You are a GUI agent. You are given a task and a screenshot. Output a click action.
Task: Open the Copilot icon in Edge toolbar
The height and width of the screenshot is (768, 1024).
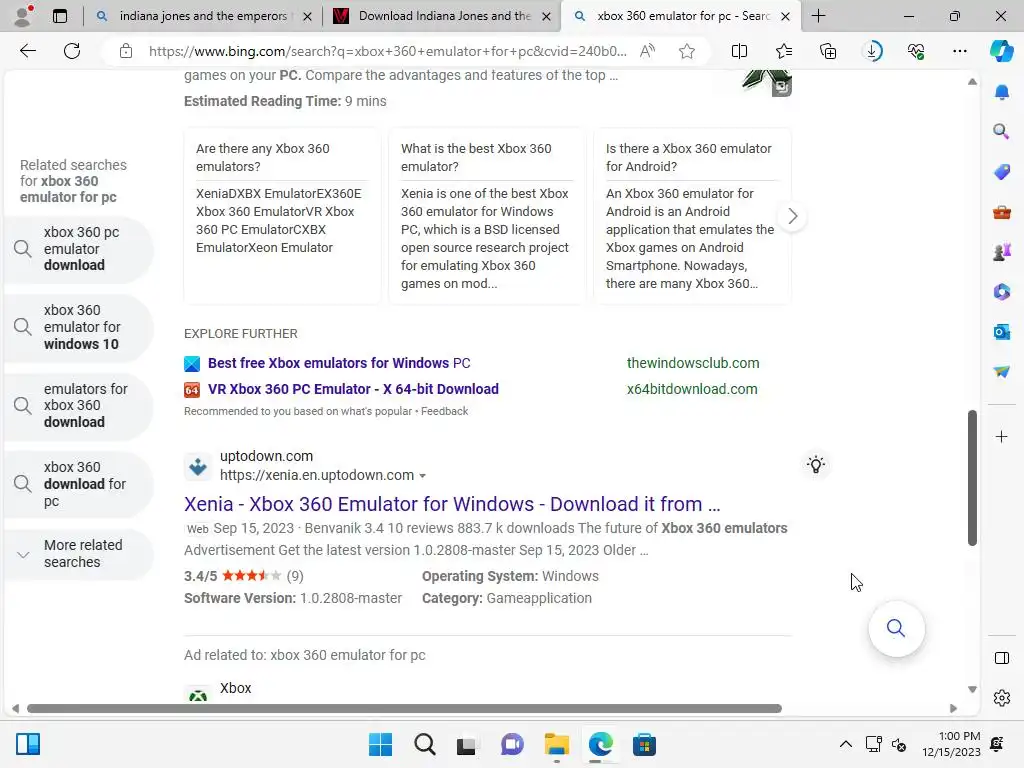(x=1001, y=51)
